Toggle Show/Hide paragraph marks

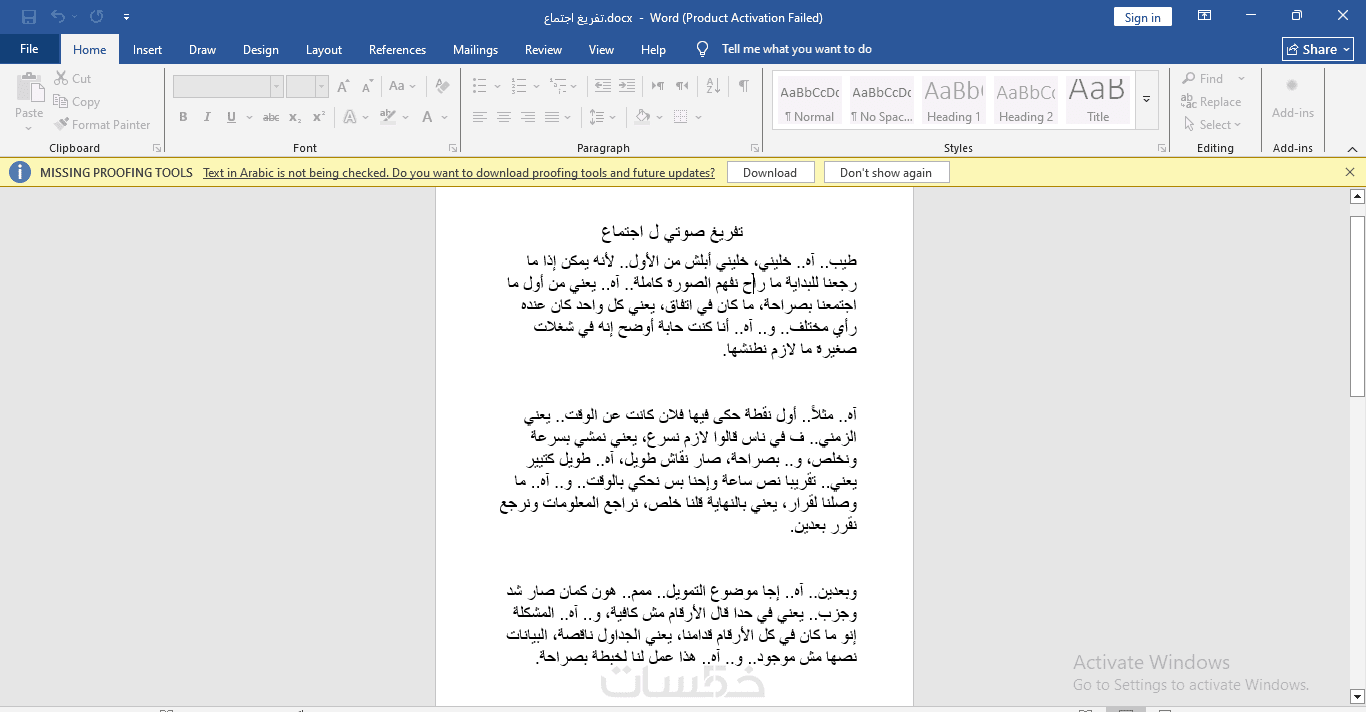(x=744, y=86)
